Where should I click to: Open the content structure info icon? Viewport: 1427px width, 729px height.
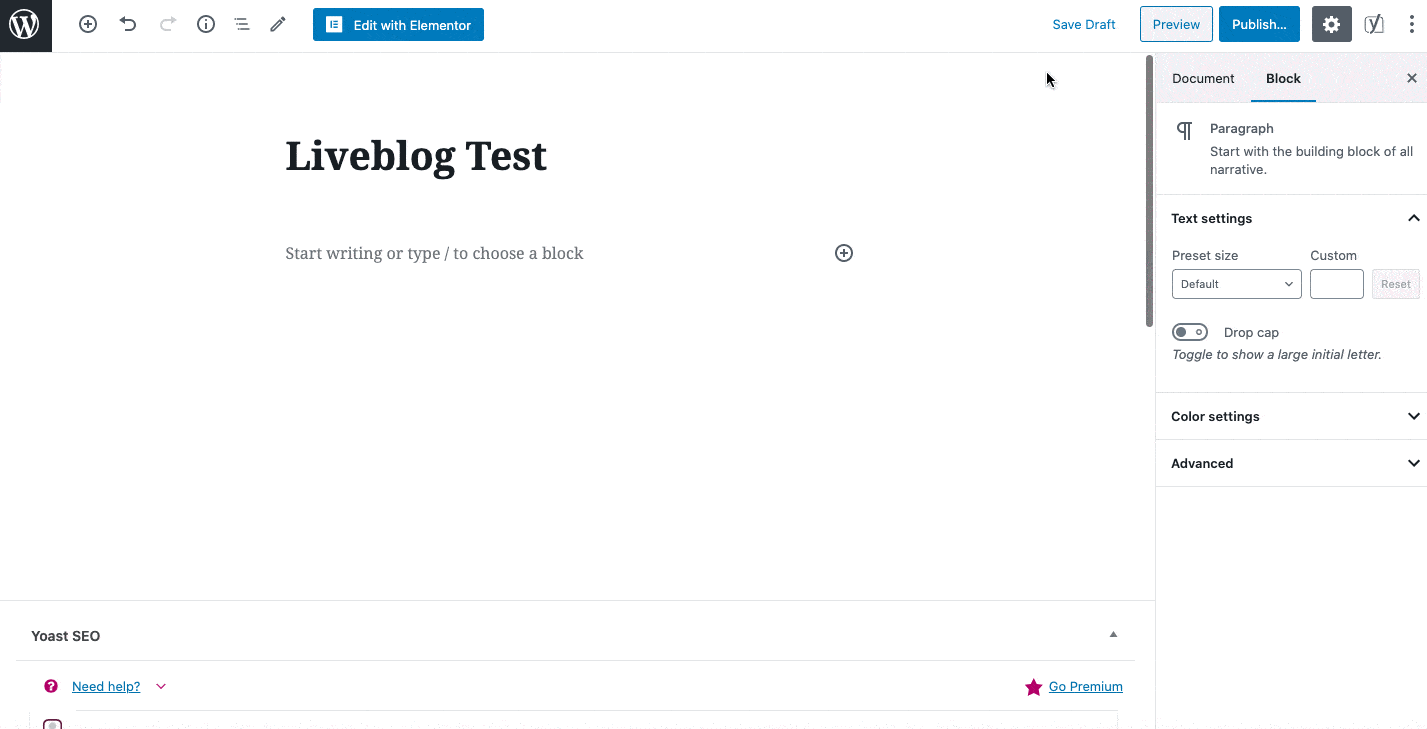(x=206, y=24)
